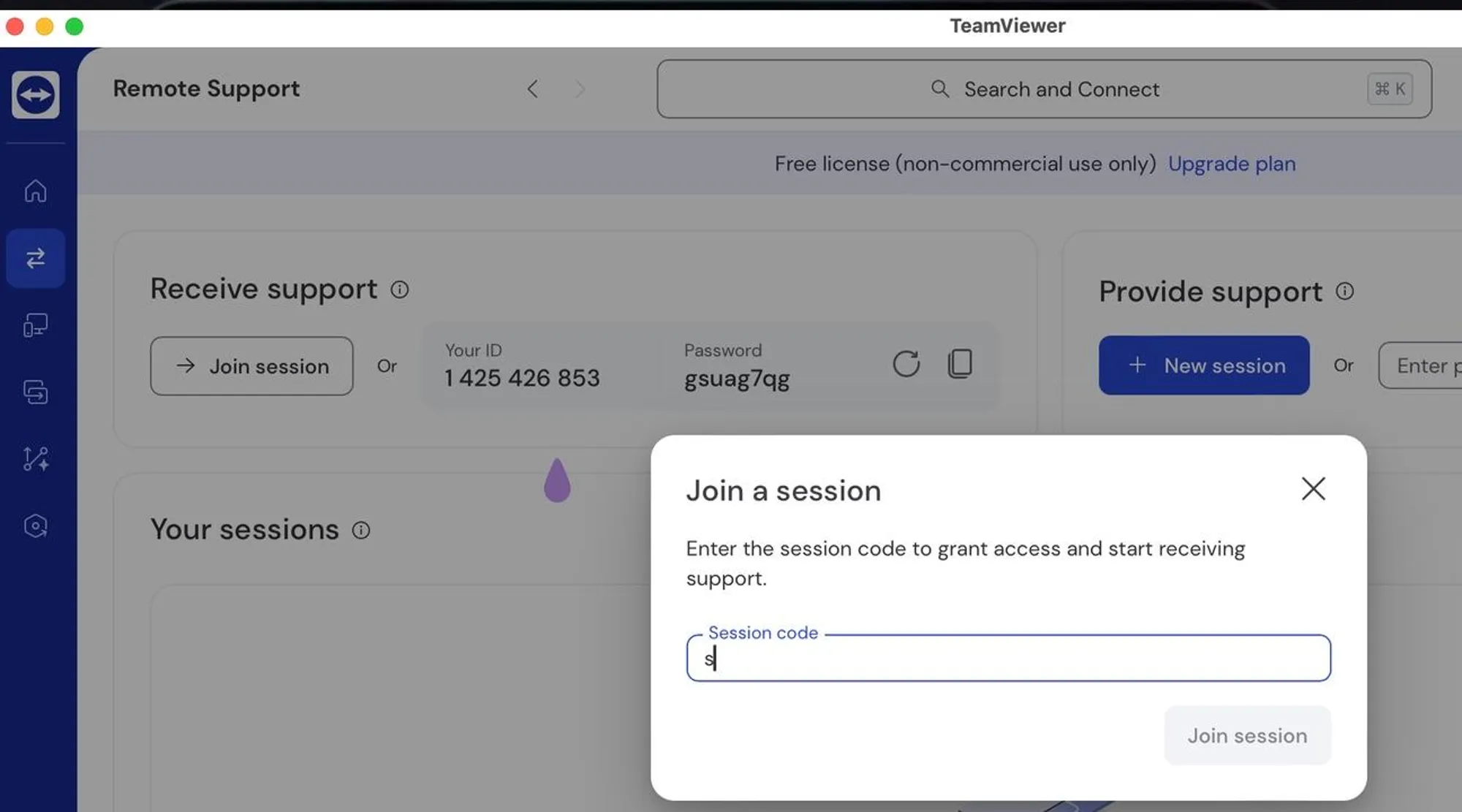
Task: Open the devices sidebar icon
Action: click(x=35, y=325)
